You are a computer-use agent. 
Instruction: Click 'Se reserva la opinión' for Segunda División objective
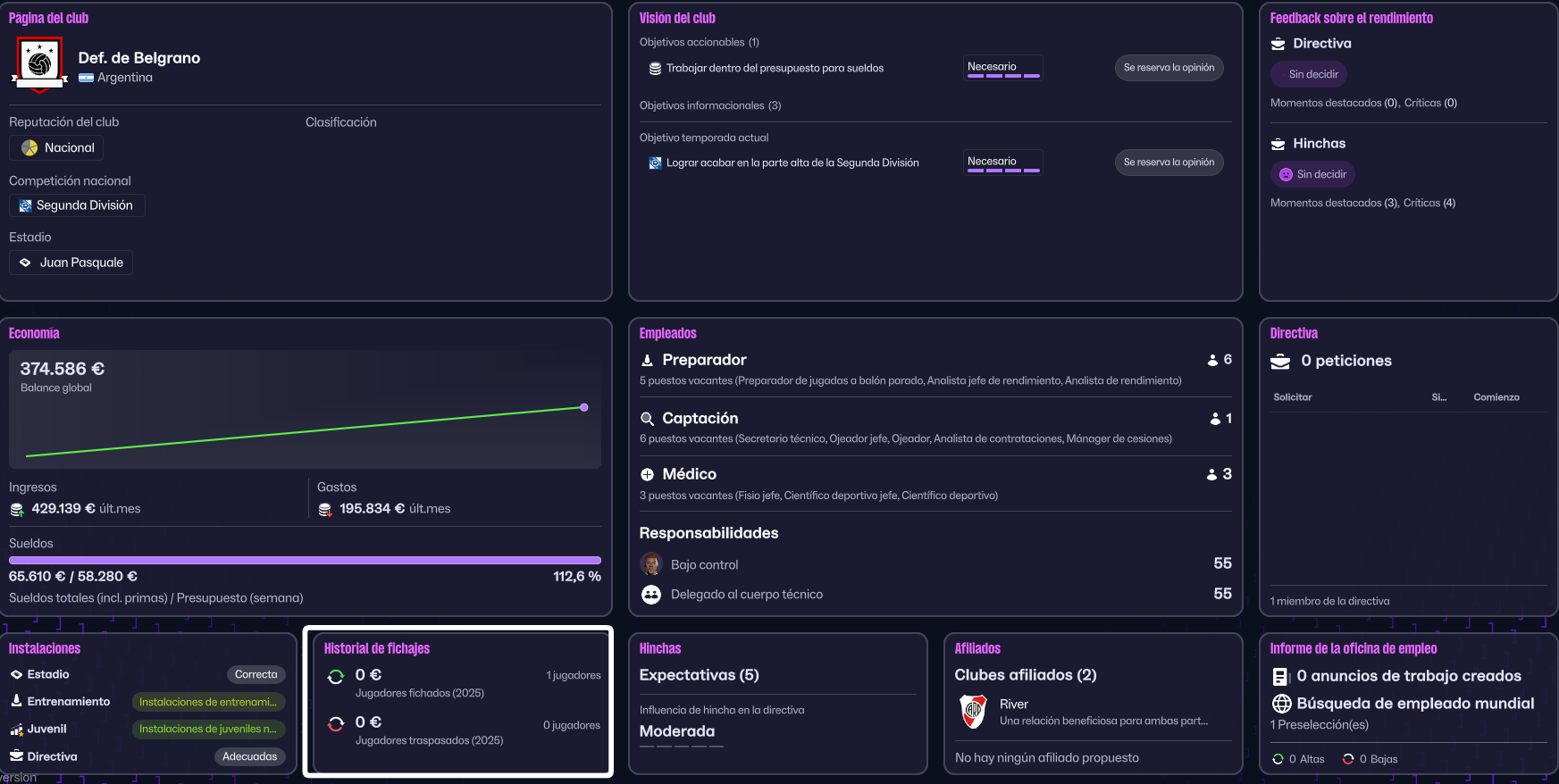click(1169, 163)
